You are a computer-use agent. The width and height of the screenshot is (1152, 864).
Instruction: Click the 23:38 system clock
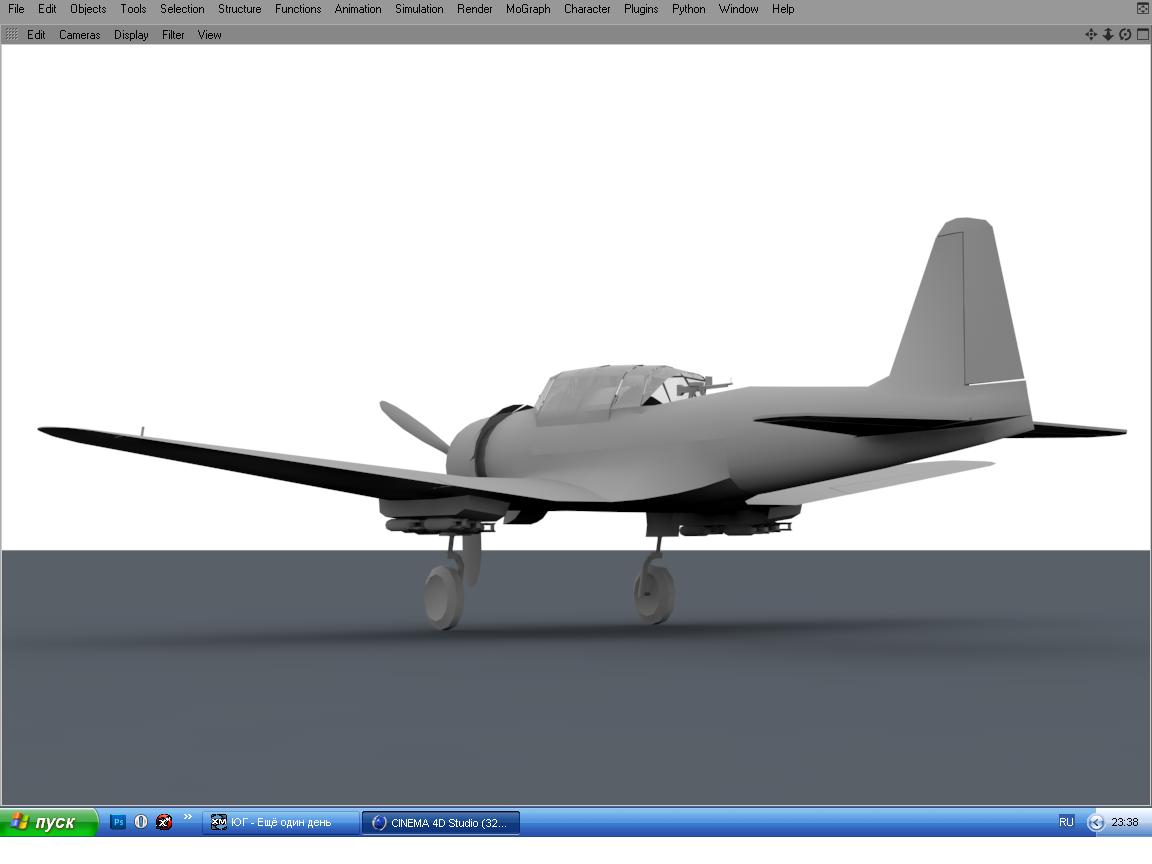tap(1125, 822)
